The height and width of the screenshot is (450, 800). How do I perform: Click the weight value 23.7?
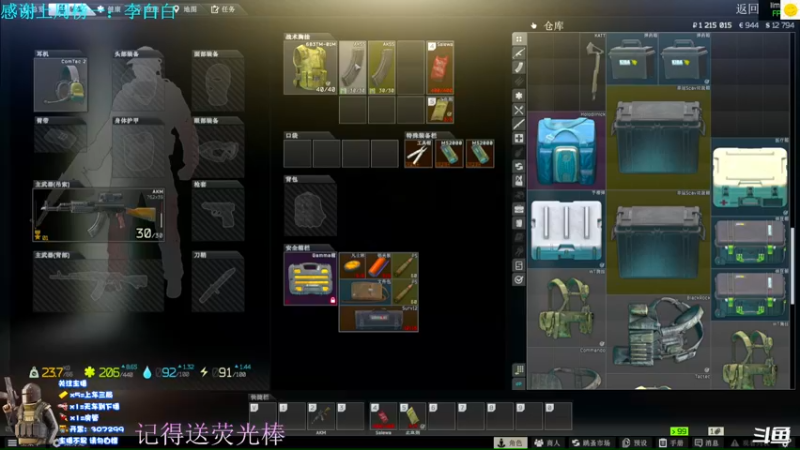point(53,372)
